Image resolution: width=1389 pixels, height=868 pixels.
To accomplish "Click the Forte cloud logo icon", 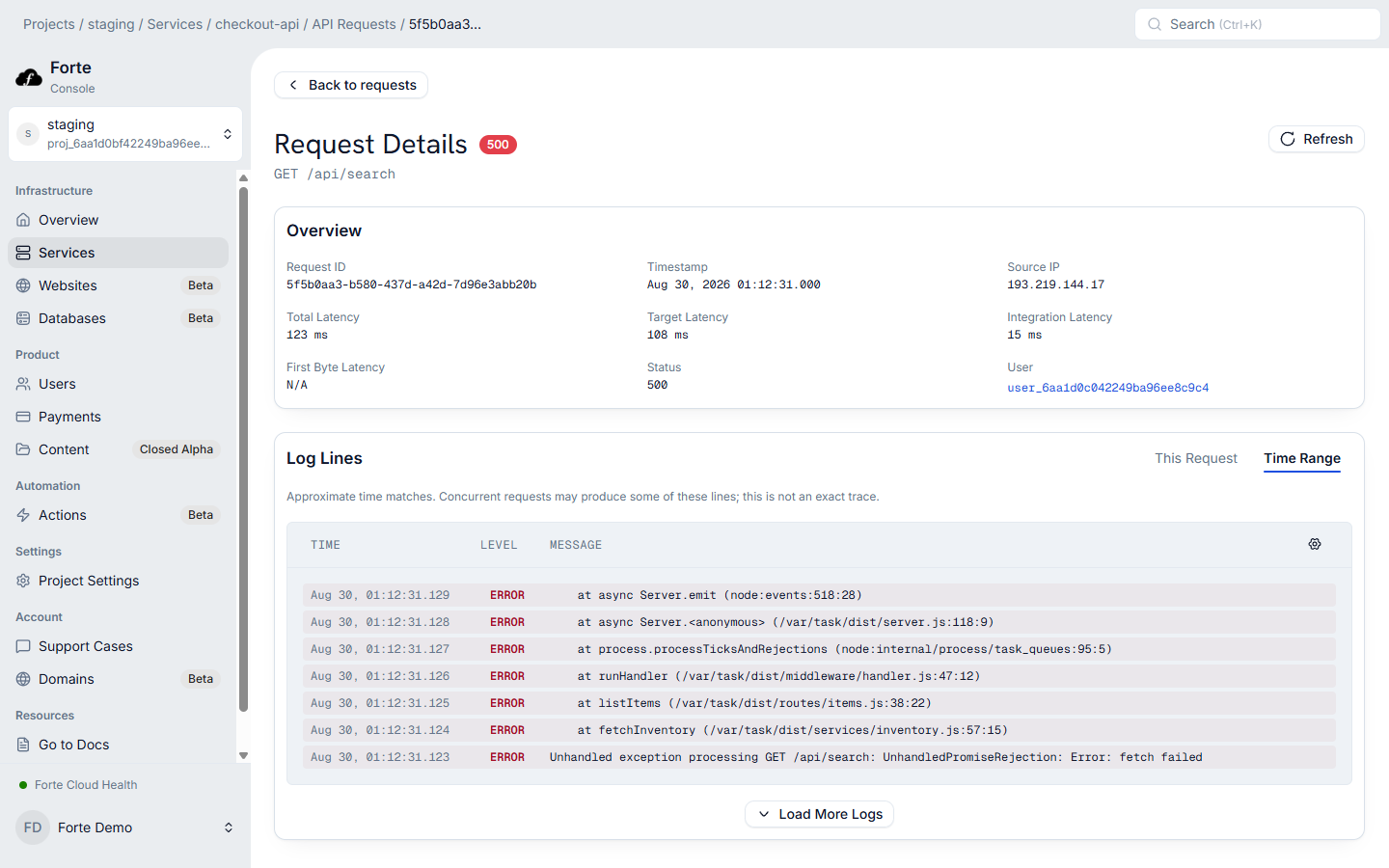I will click(x=29, y=77).
